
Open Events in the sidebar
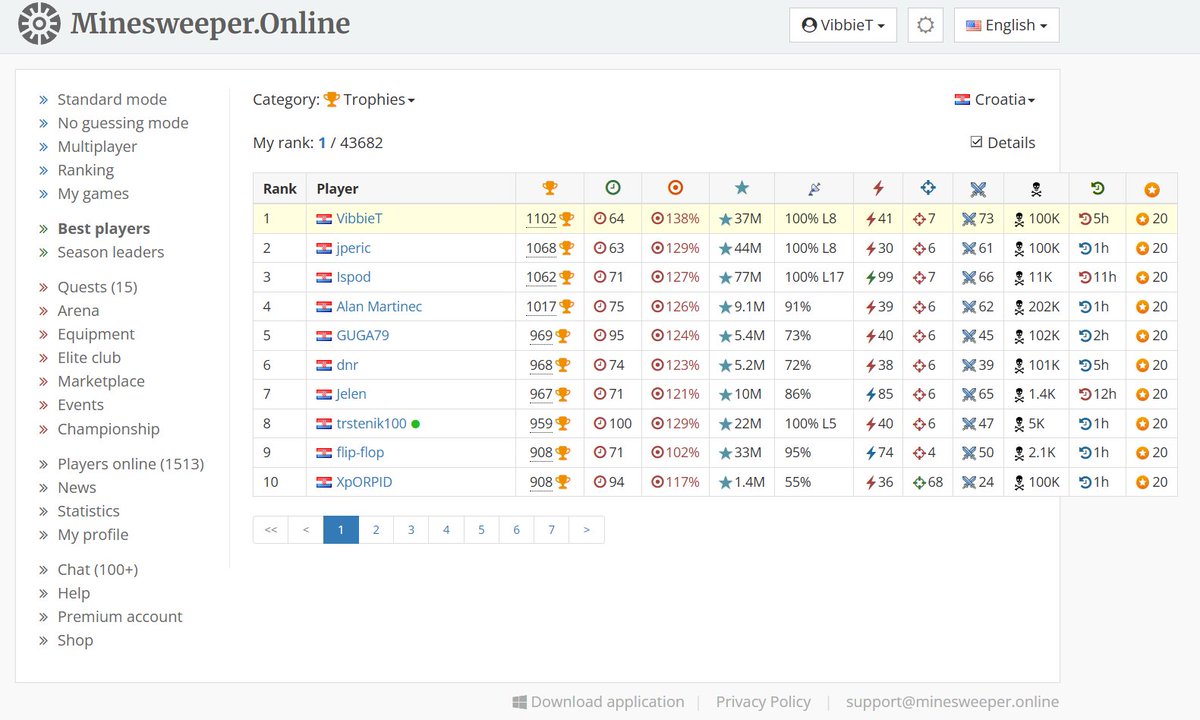point(80,405)
